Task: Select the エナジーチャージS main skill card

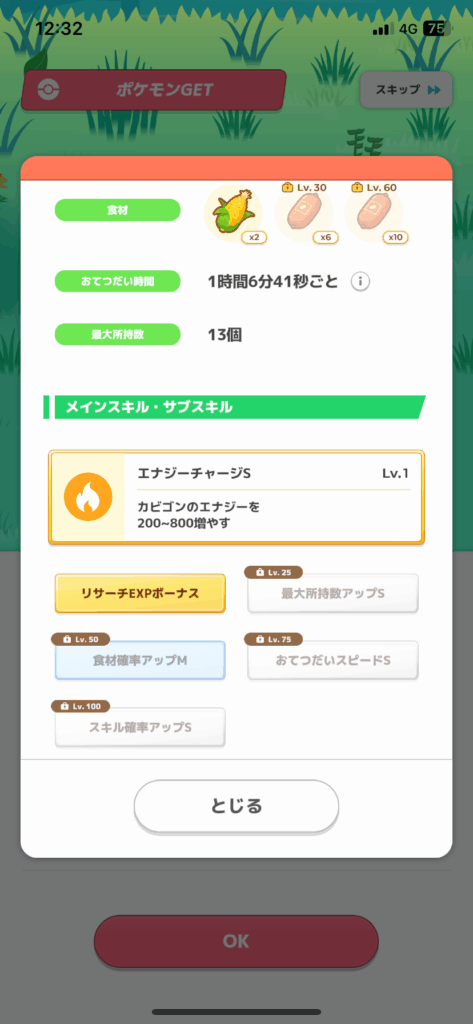Action: point(236,497)
